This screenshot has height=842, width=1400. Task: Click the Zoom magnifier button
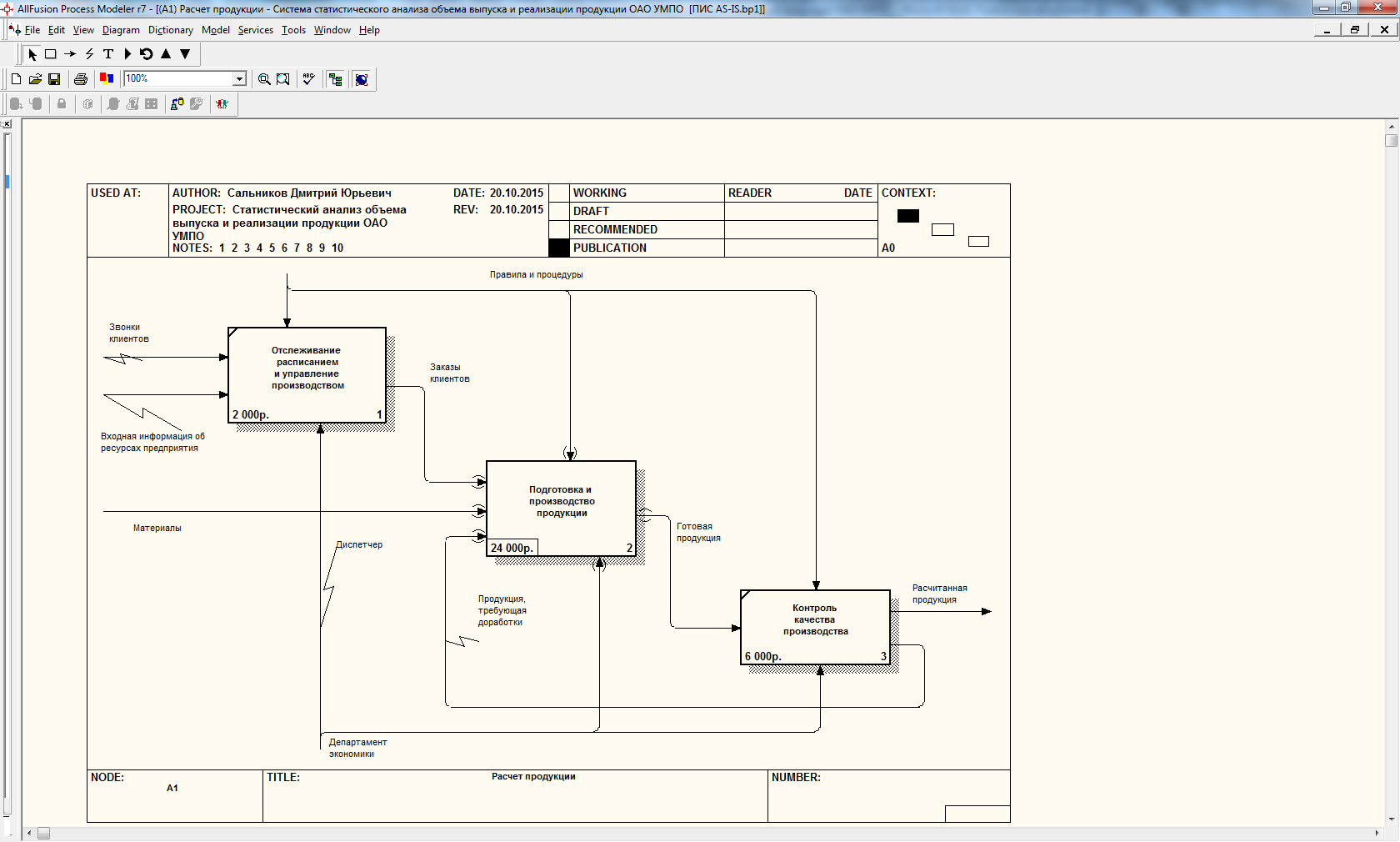[264, 79]
